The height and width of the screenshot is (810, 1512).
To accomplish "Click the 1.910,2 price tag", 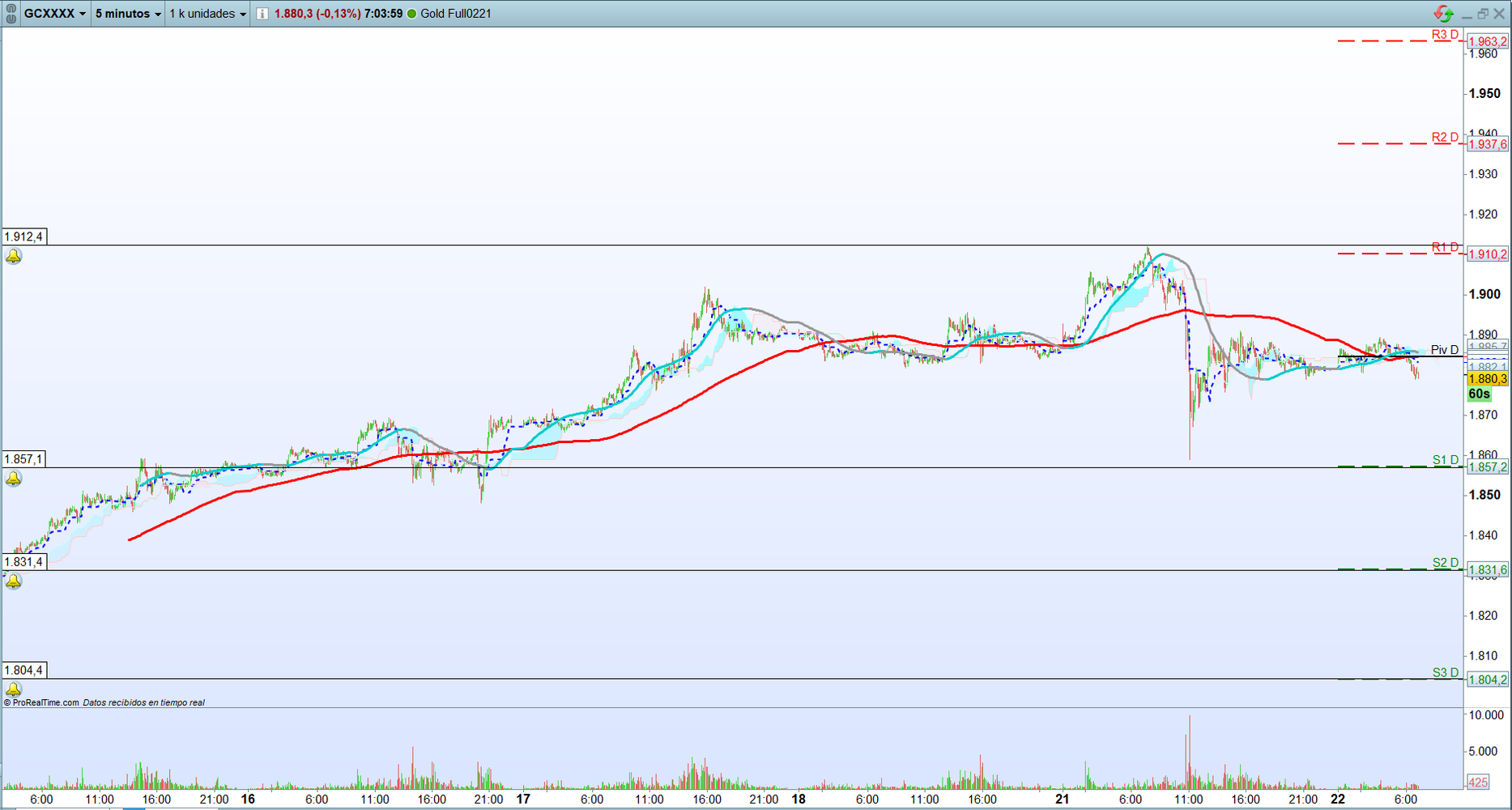I will click(1488, 254).
